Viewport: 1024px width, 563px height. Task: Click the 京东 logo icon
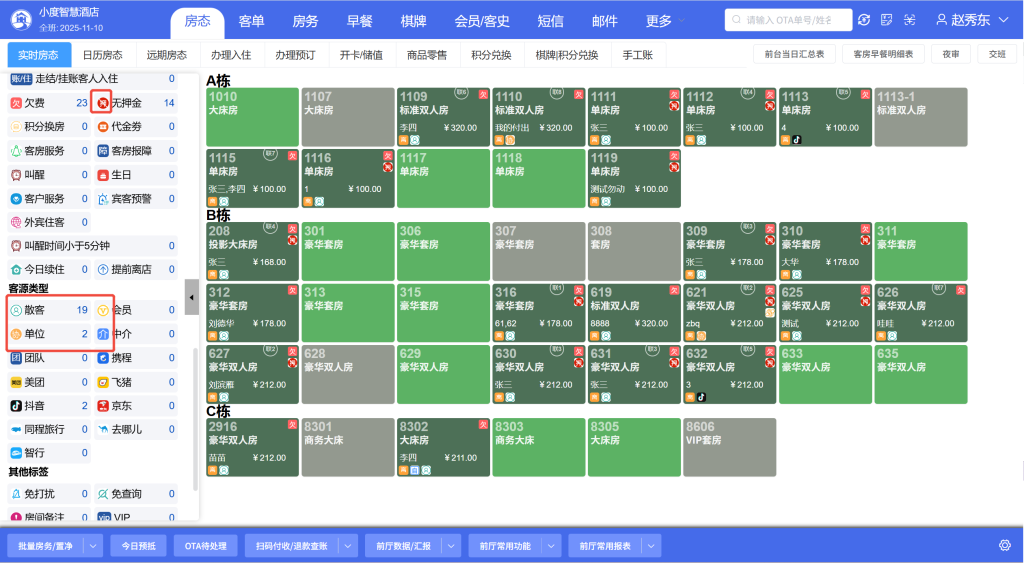click(103, 406)
